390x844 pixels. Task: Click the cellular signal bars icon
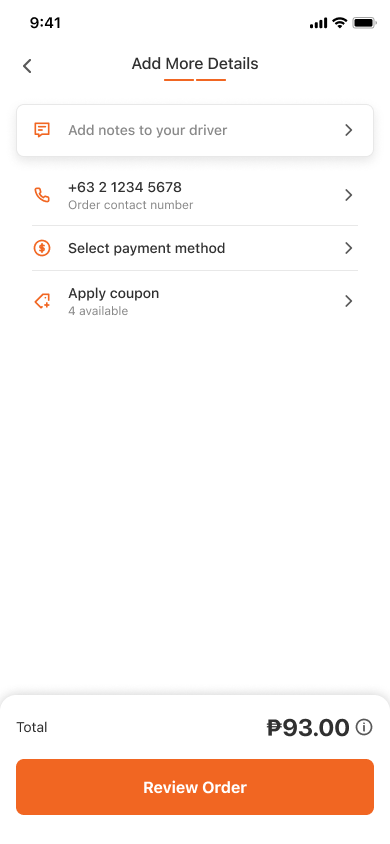(318, 23)
